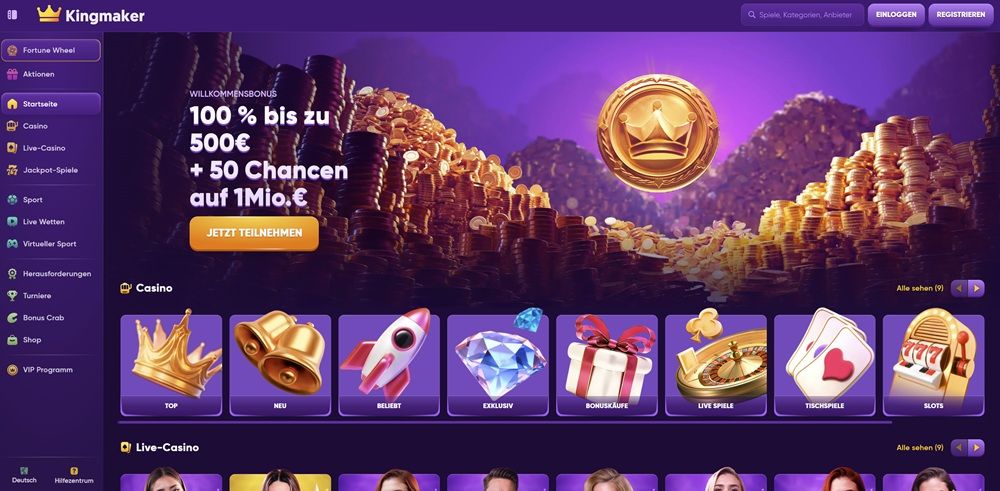This screenshot has width=1000, height=491.
Task: Show next Casino categories with right arrow
Action: pyautogui.click(x=976, y=288)
